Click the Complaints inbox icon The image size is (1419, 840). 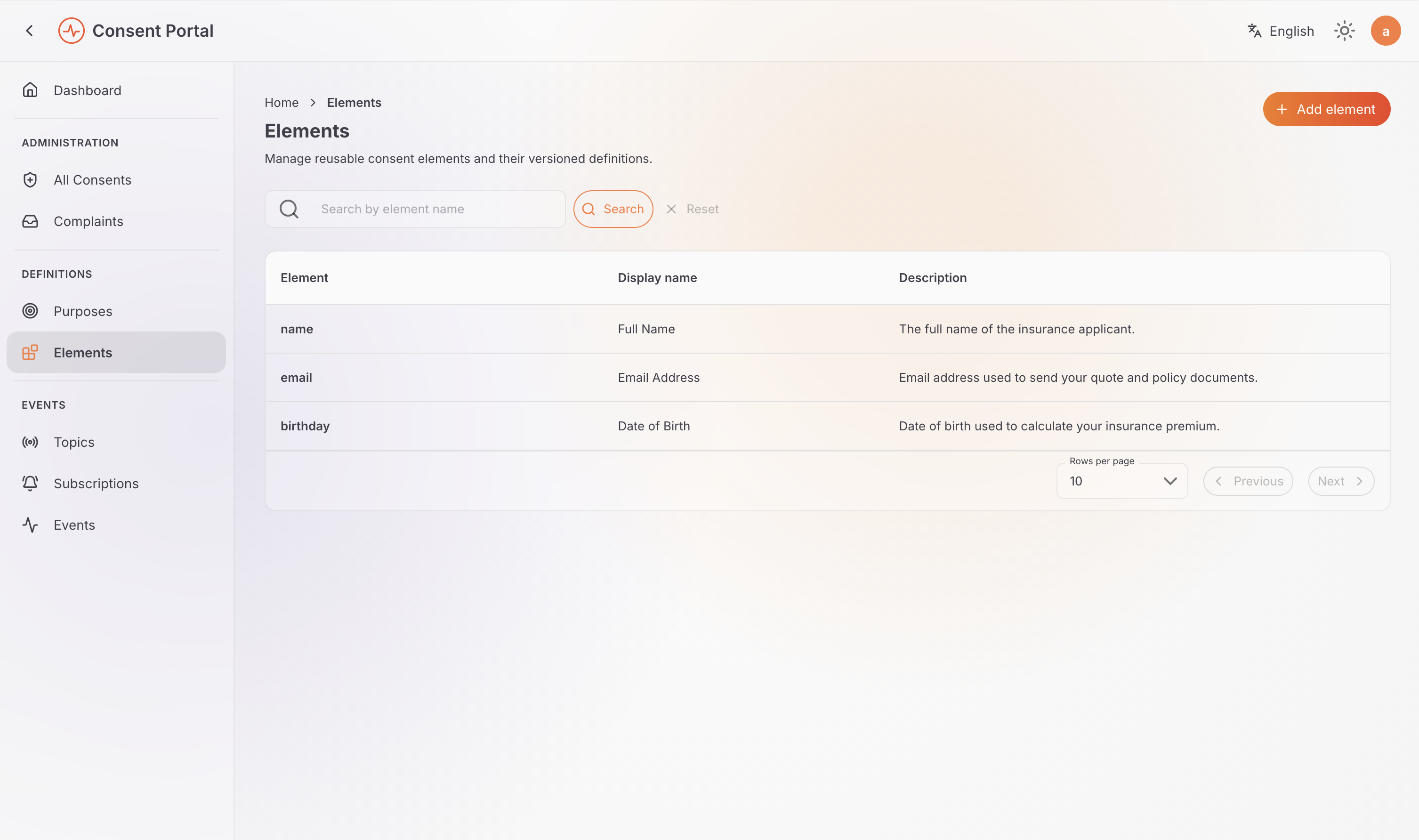(x=30, y=221)
